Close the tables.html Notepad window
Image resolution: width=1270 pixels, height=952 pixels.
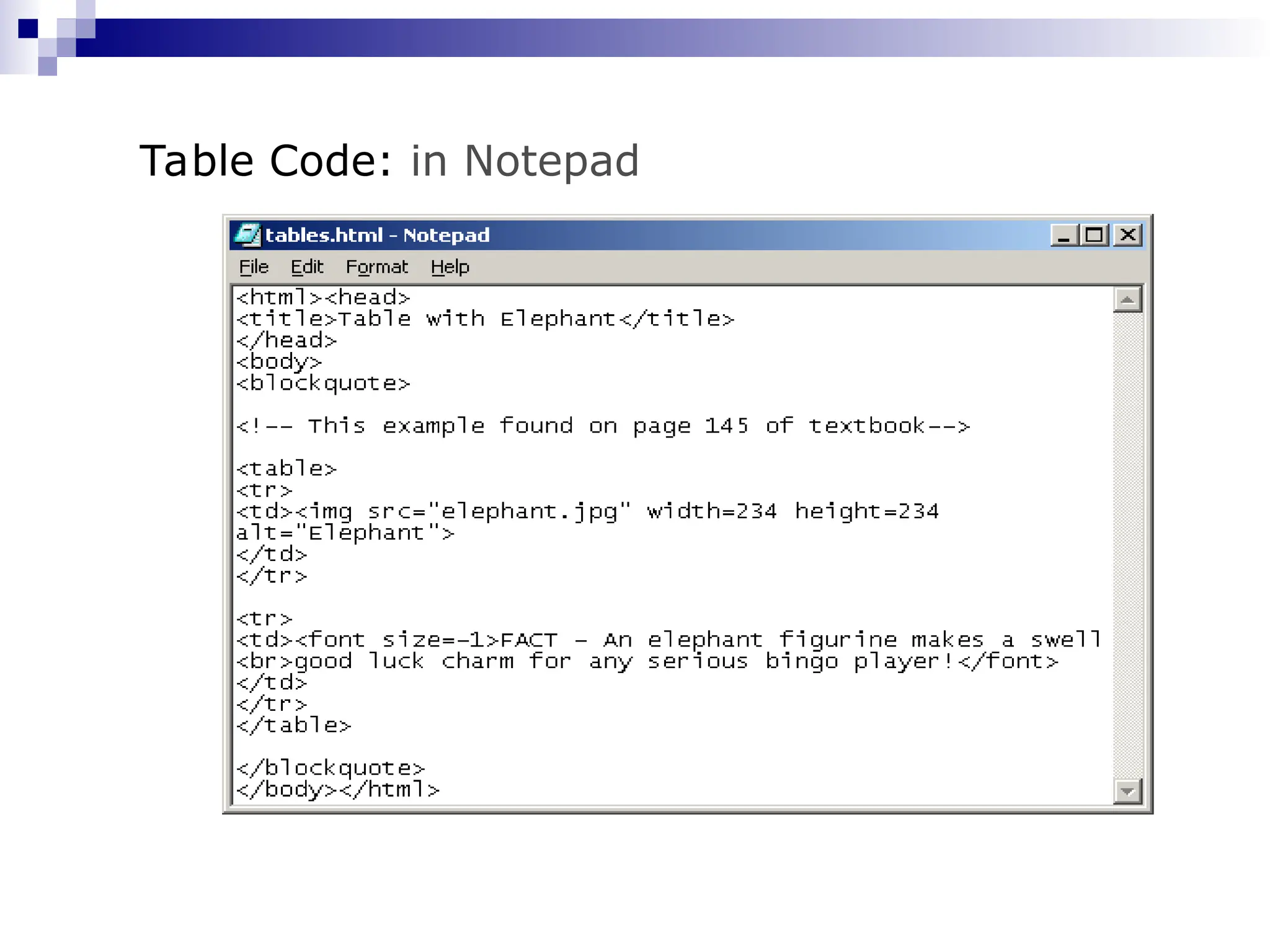[x=1128, y=236]
